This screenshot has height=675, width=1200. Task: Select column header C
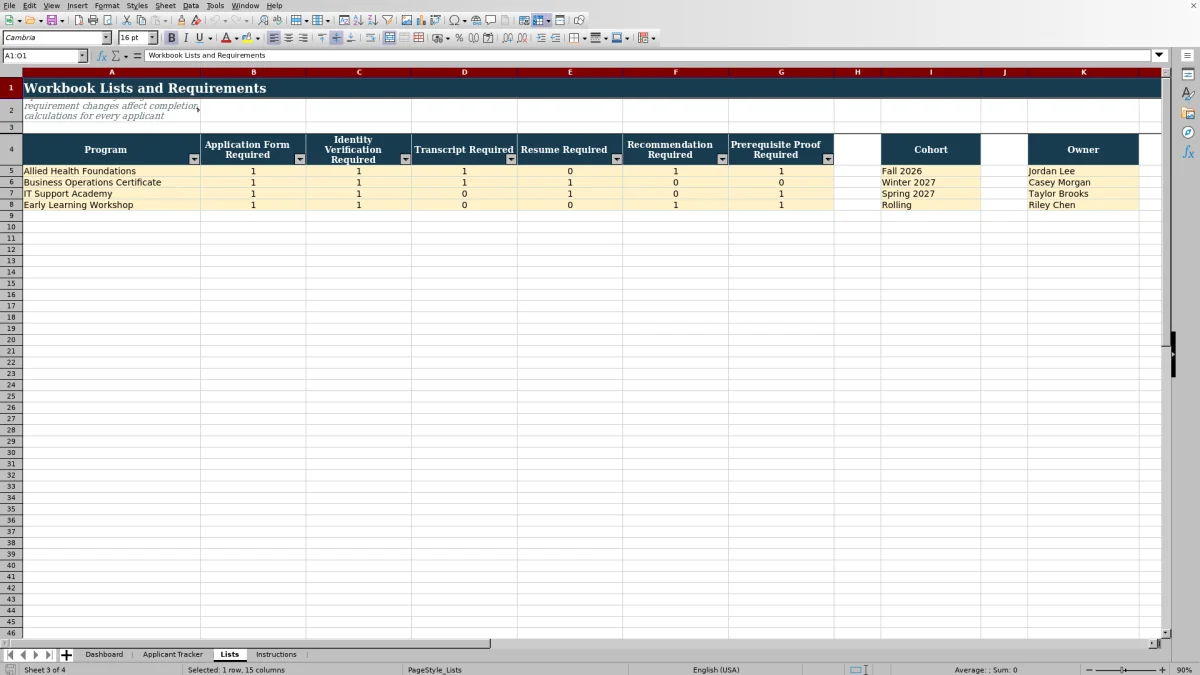(x=359, y=72)
